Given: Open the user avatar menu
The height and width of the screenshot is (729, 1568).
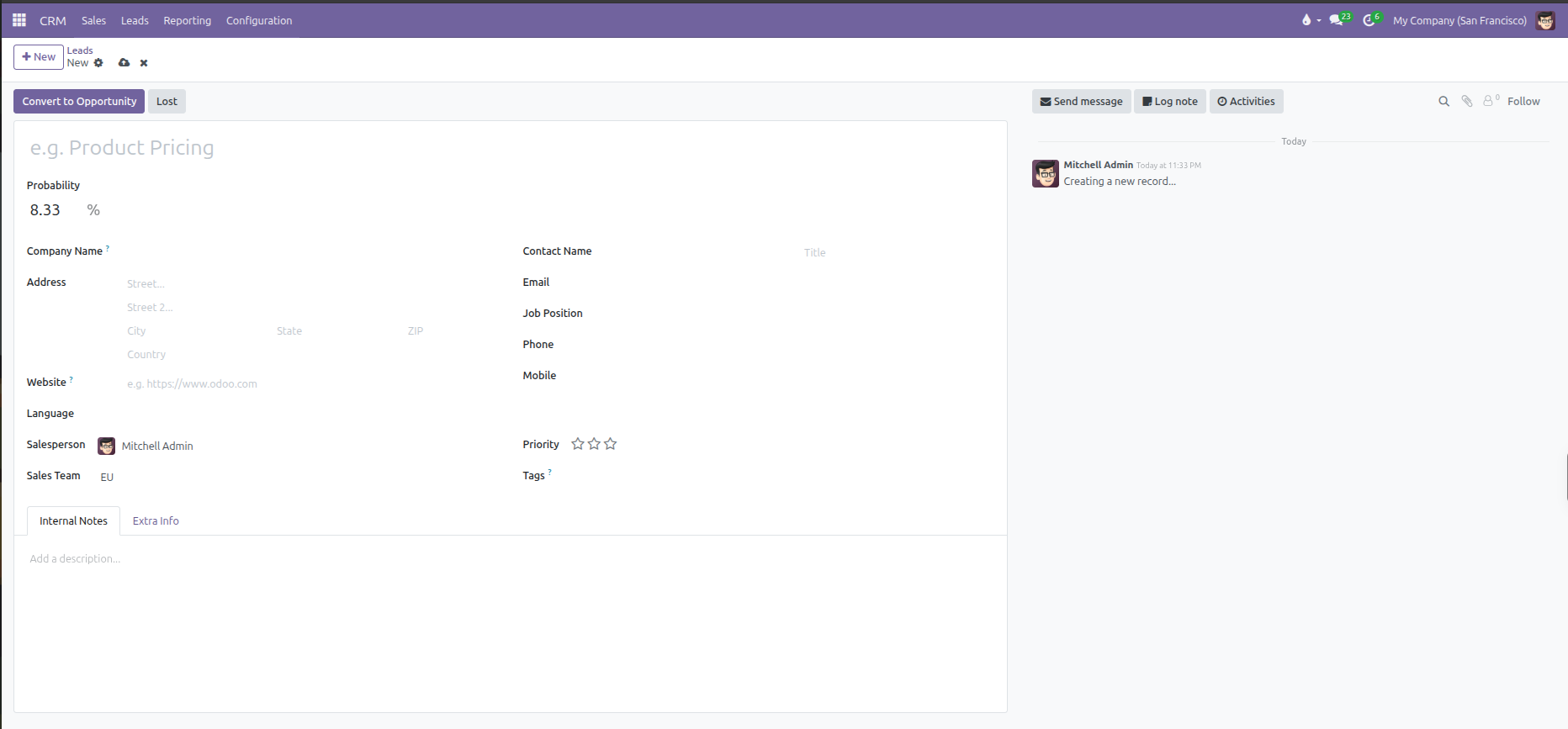Looking at the screenshot, I should click(1545, 20).
